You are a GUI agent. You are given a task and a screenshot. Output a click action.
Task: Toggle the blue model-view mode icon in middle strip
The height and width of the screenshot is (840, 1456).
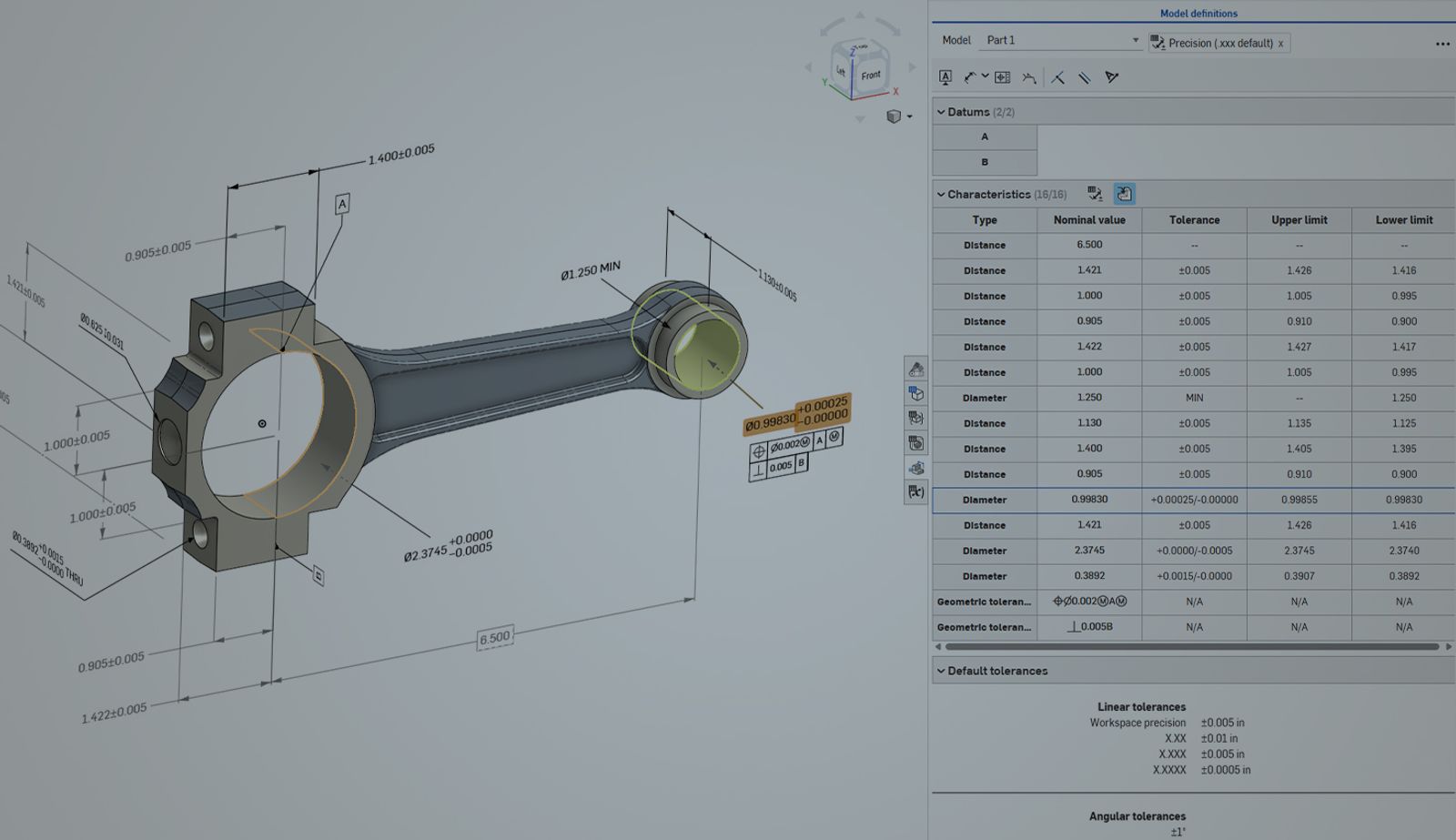click(x=917, y=395)
